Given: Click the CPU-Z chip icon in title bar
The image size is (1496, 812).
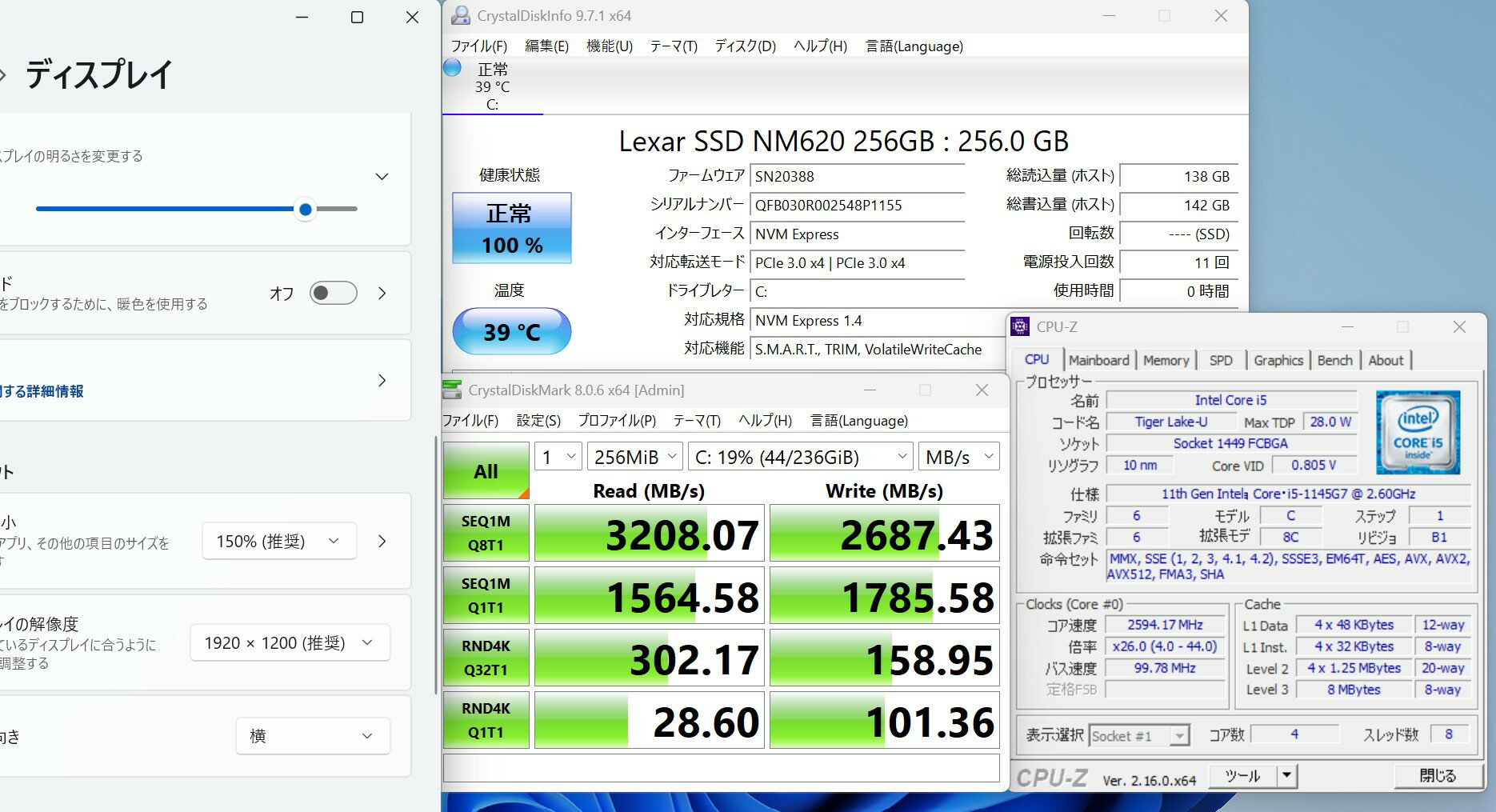Looking at the screenshot, I should (1020, 326).
